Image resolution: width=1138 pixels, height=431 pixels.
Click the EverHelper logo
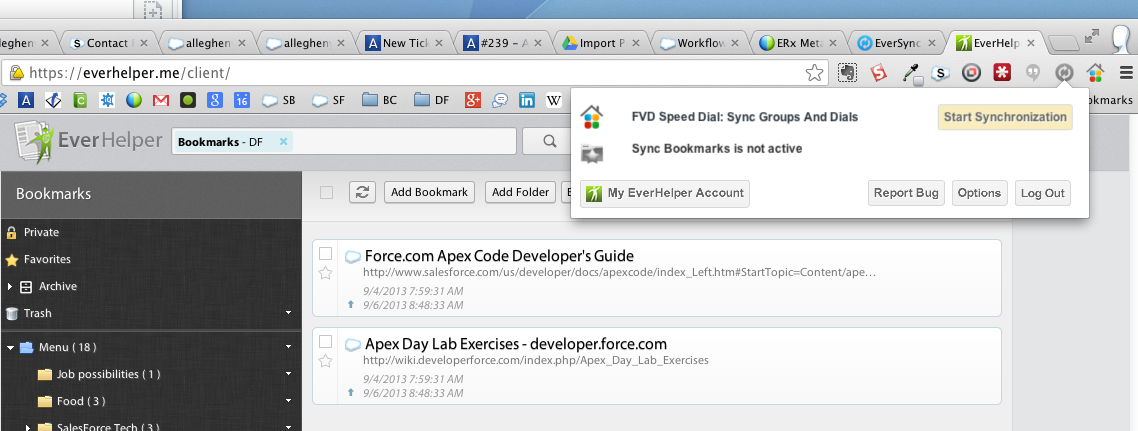pos(89,140)
